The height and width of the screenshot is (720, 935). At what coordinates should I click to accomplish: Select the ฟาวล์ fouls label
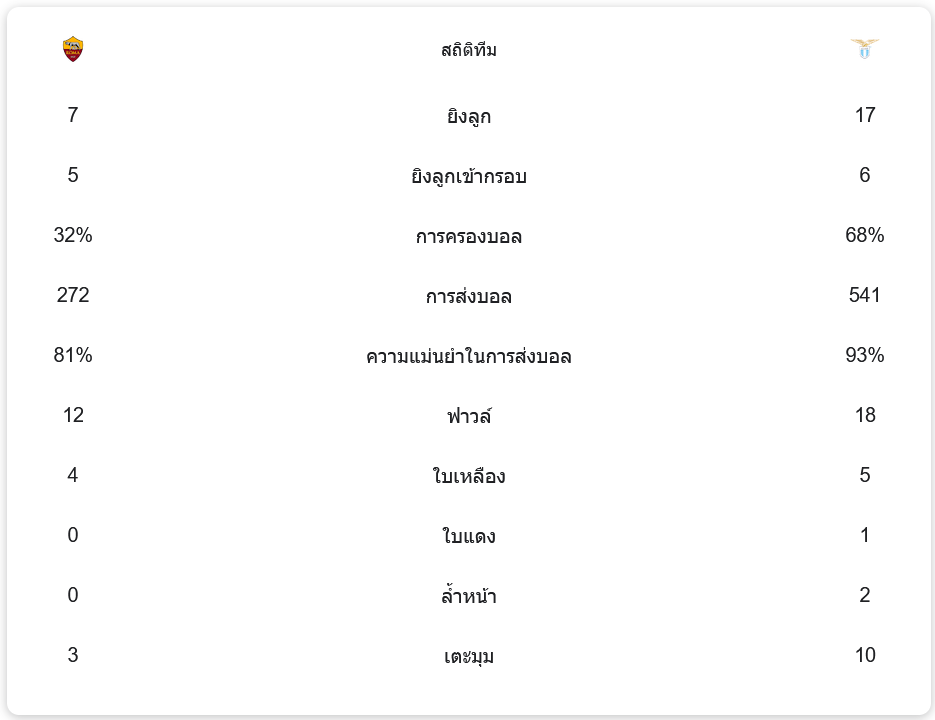[x=468, y=416]
